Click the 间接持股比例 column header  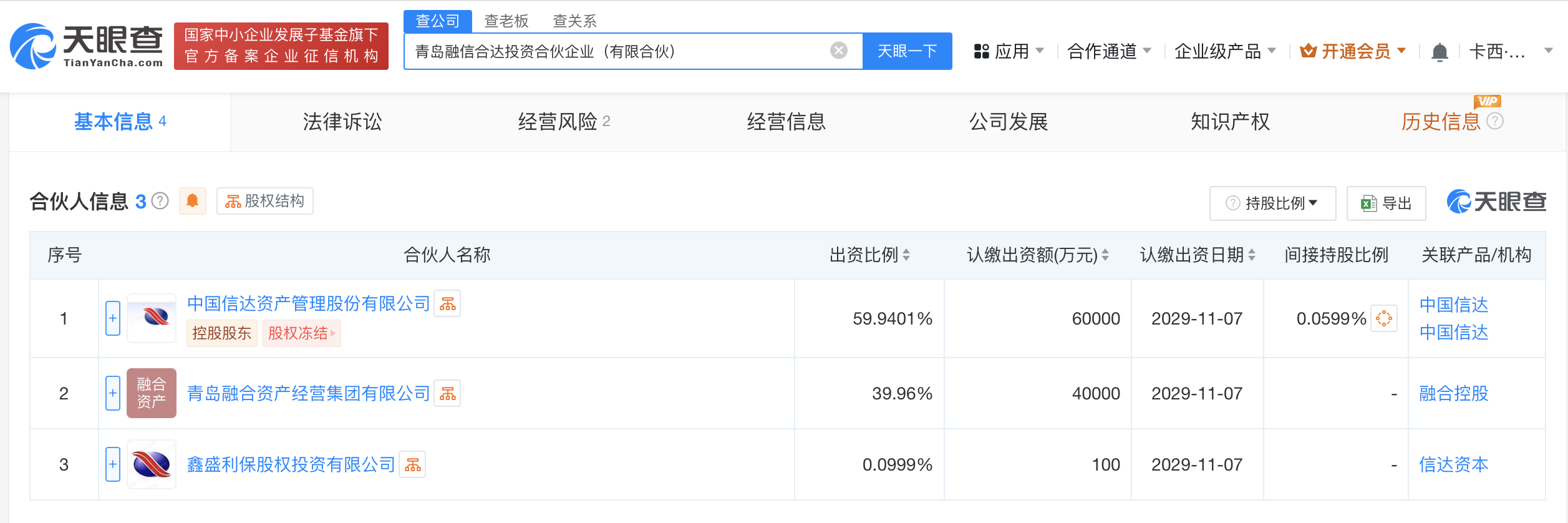pyautogui.click(x=1336, y=255)
